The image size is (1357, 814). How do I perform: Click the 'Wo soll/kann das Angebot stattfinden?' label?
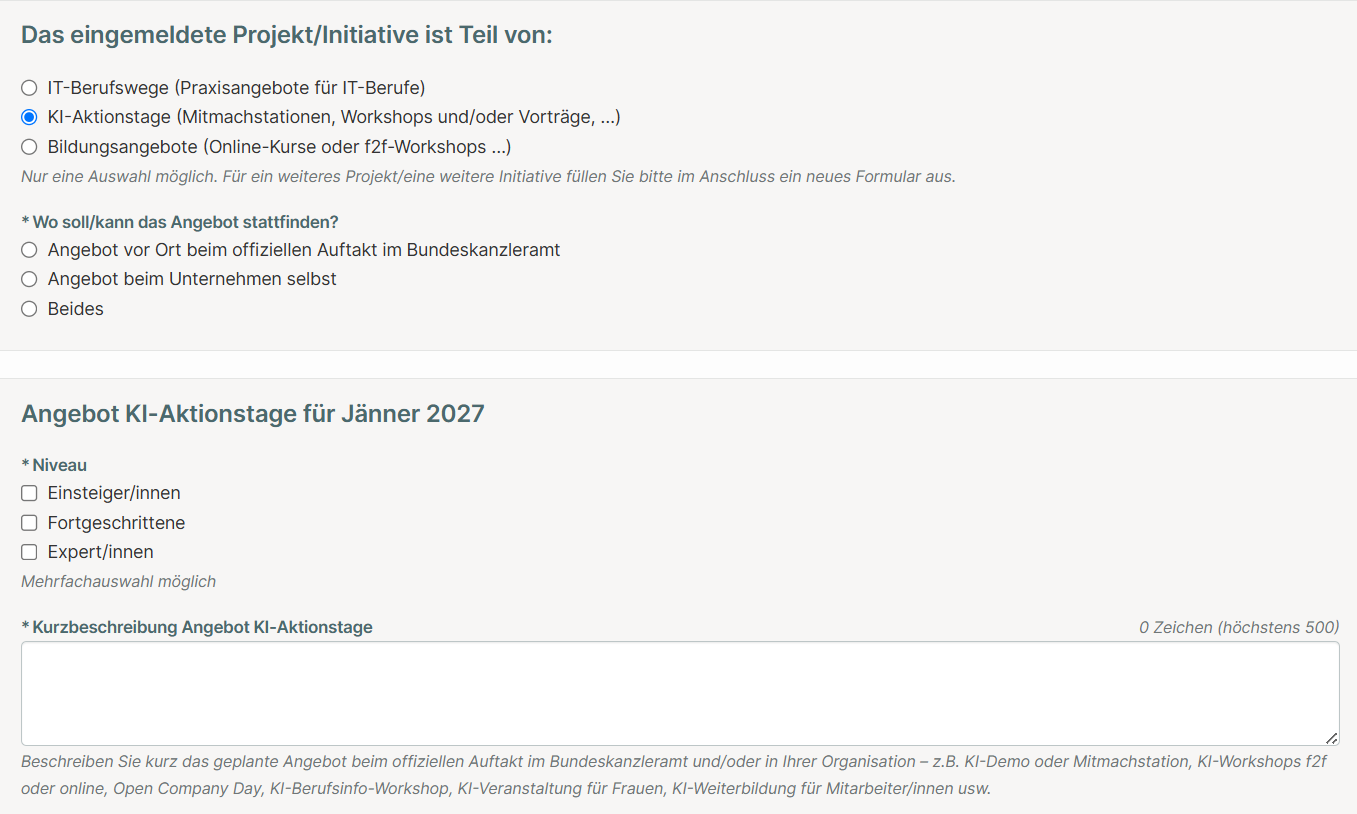pos(180,222)
